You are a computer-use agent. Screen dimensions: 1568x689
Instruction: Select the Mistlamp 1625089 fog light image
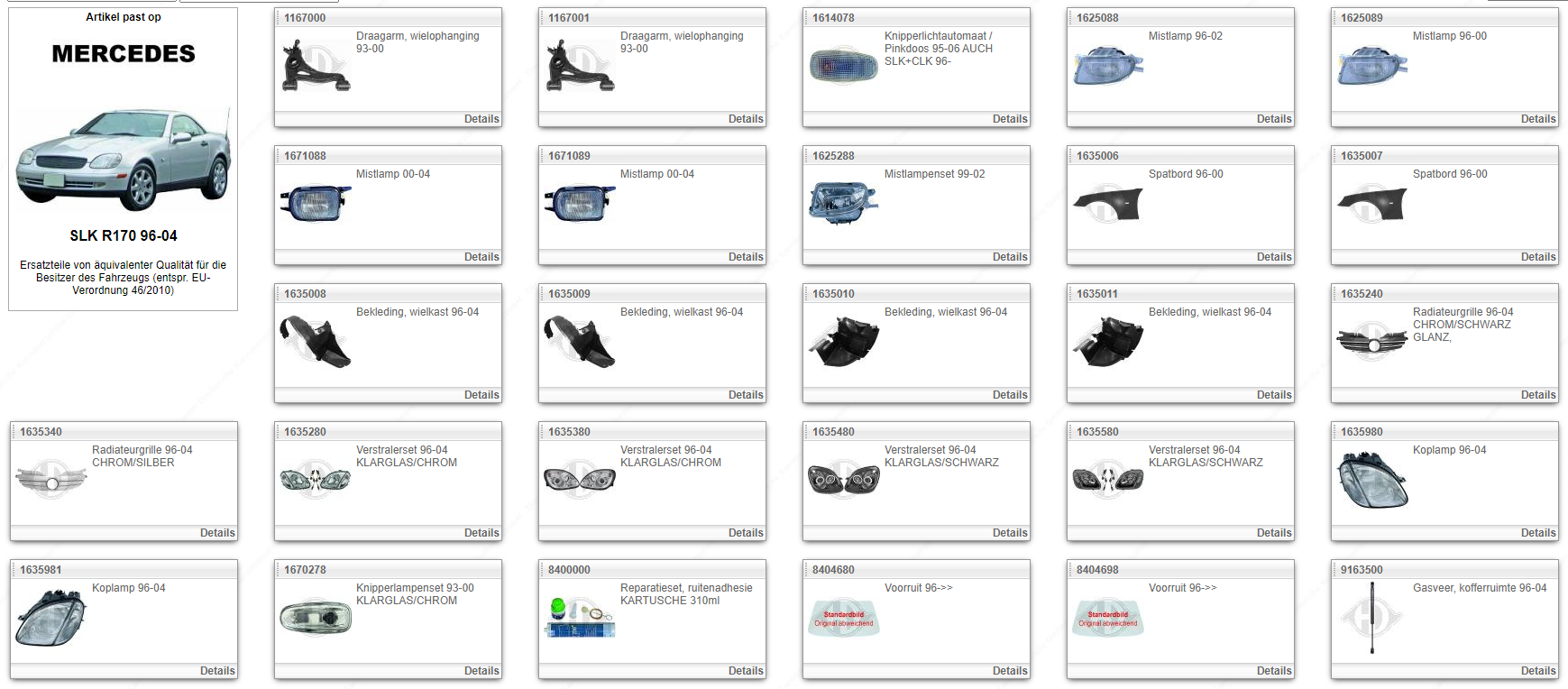pyautogui.click(x=1371, y=66)
